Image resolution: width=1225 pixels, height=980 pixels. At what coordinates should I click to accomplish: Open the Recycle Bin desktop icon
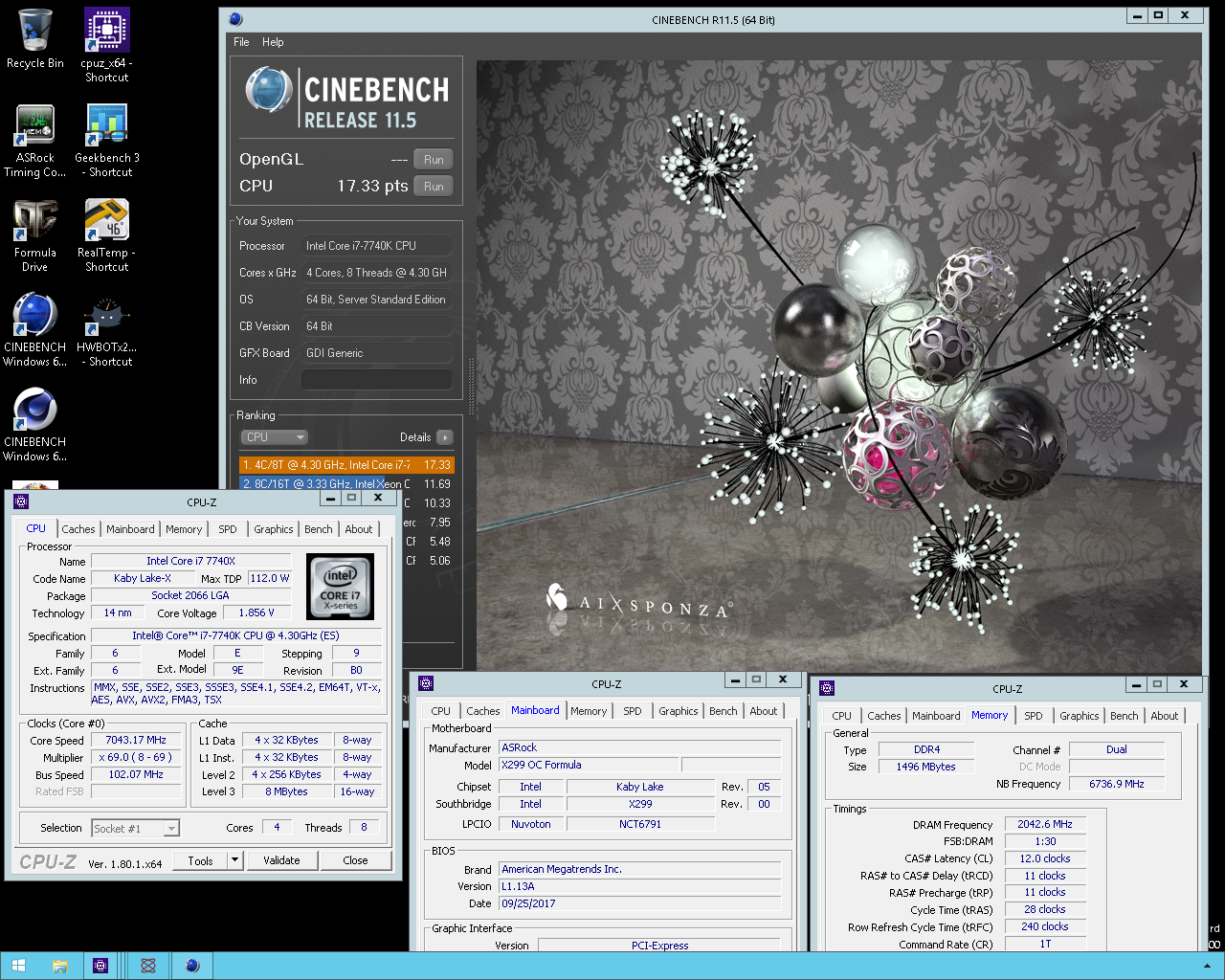click(x=35, y=38)
